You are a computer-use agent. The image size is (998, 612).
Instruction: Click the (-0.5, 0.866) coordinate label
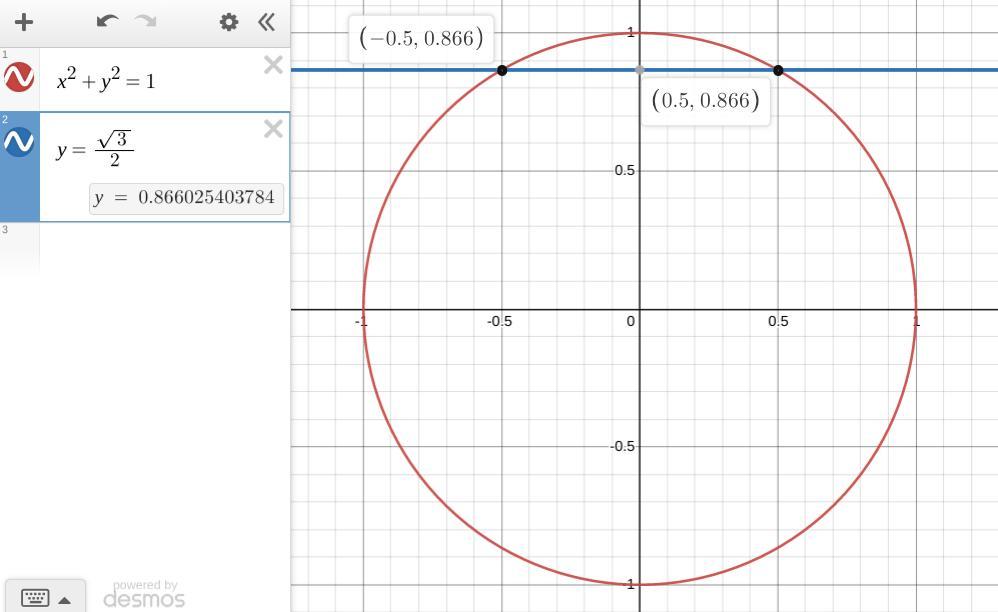click(x=421, y=39)
